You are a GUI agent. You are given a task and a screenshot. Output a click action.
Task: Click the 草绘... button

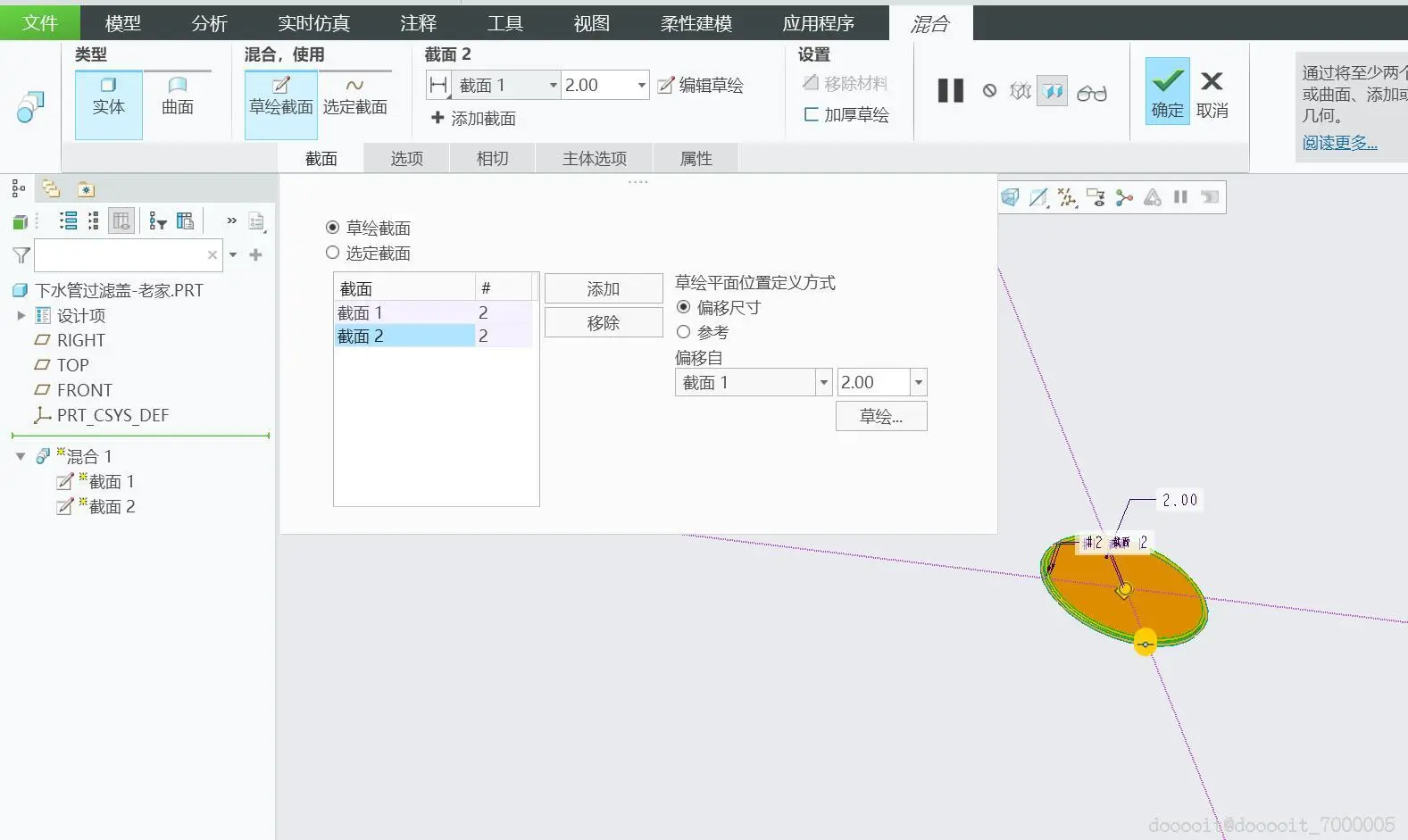(x=881, y=416)
